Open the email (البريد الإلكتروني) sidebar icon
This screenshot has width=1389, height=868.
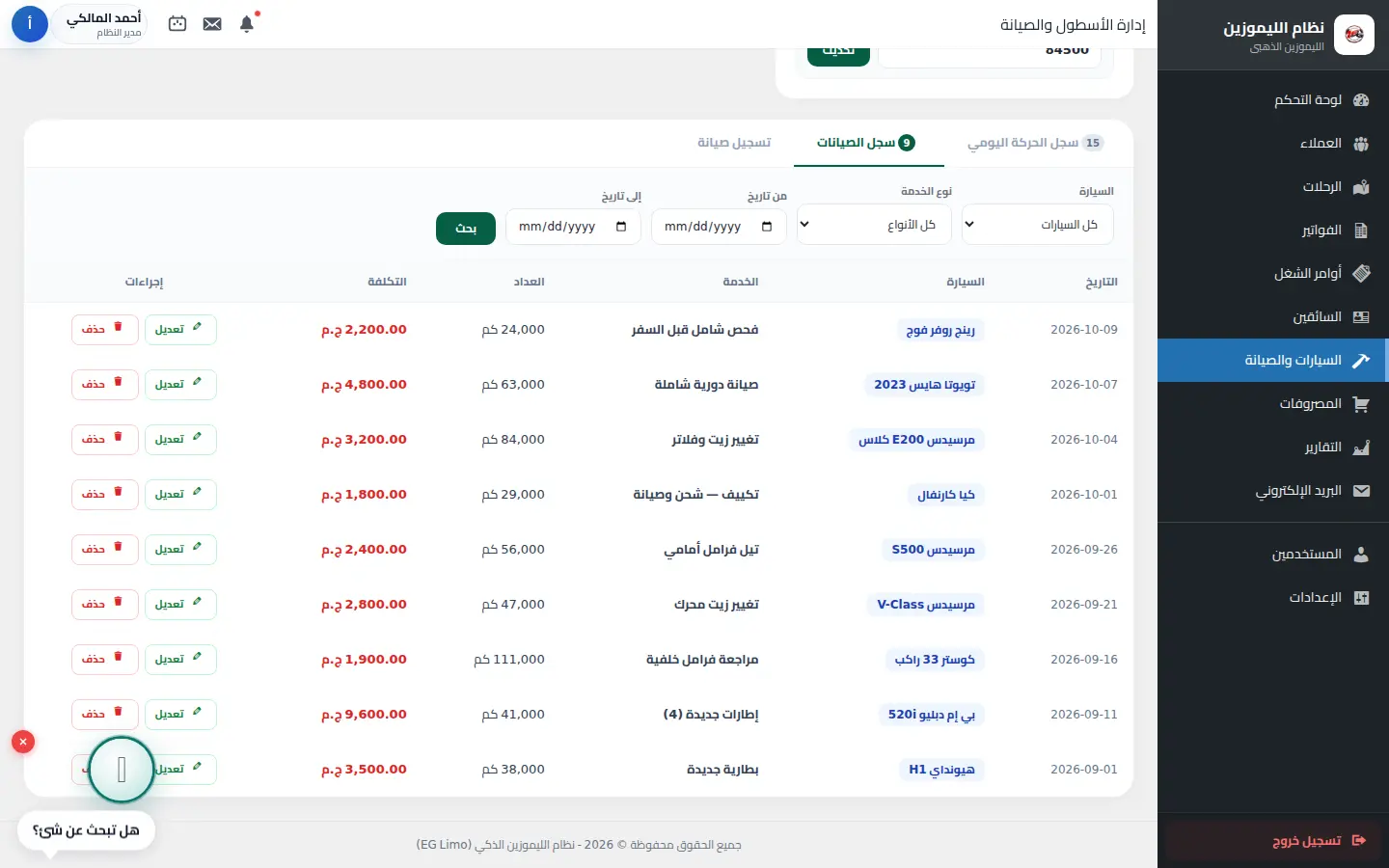point(1361,491)
